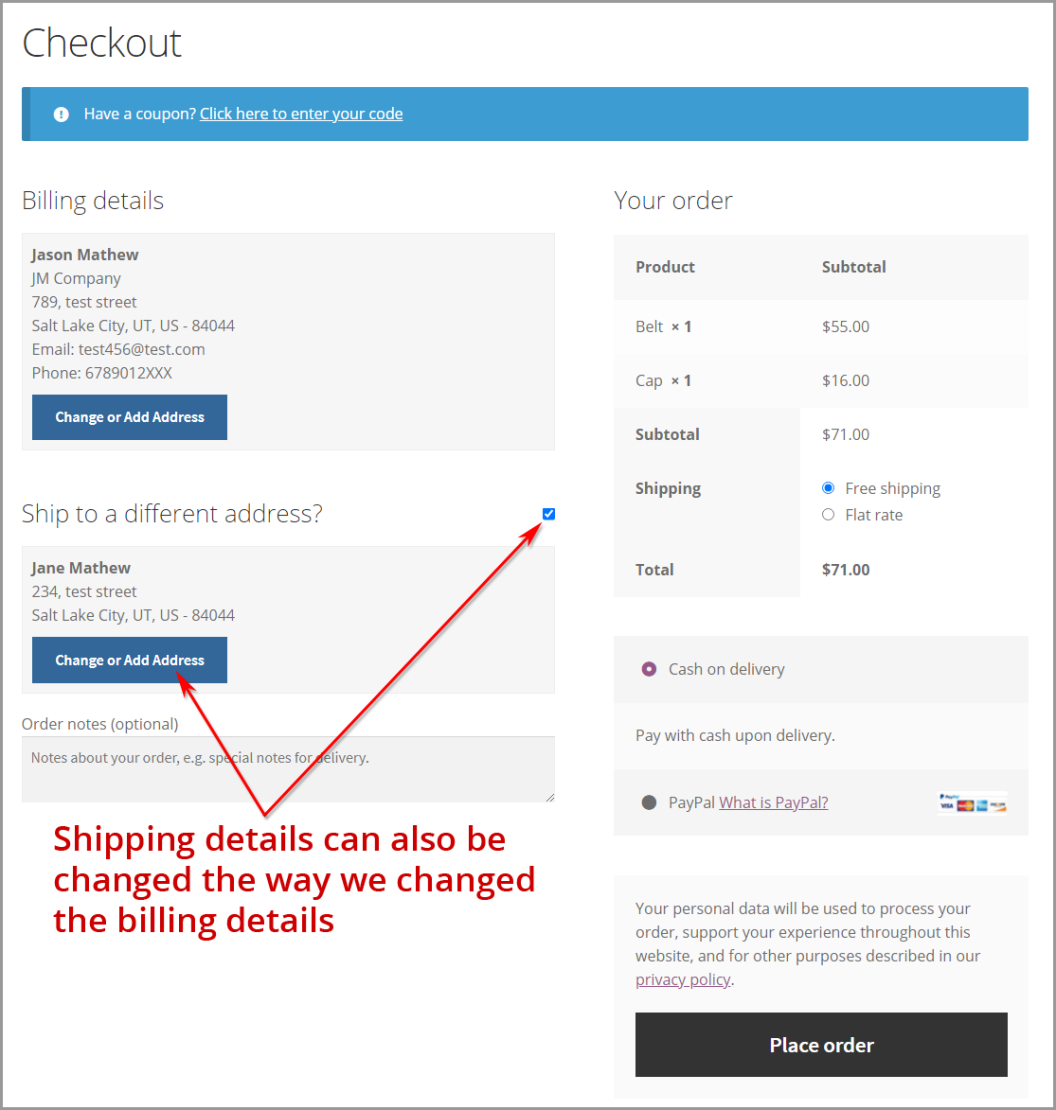This screenshot has width=1056, height=1110.
Task: Click the Mastercard icon near PayPal
Action: click(965, 806)
